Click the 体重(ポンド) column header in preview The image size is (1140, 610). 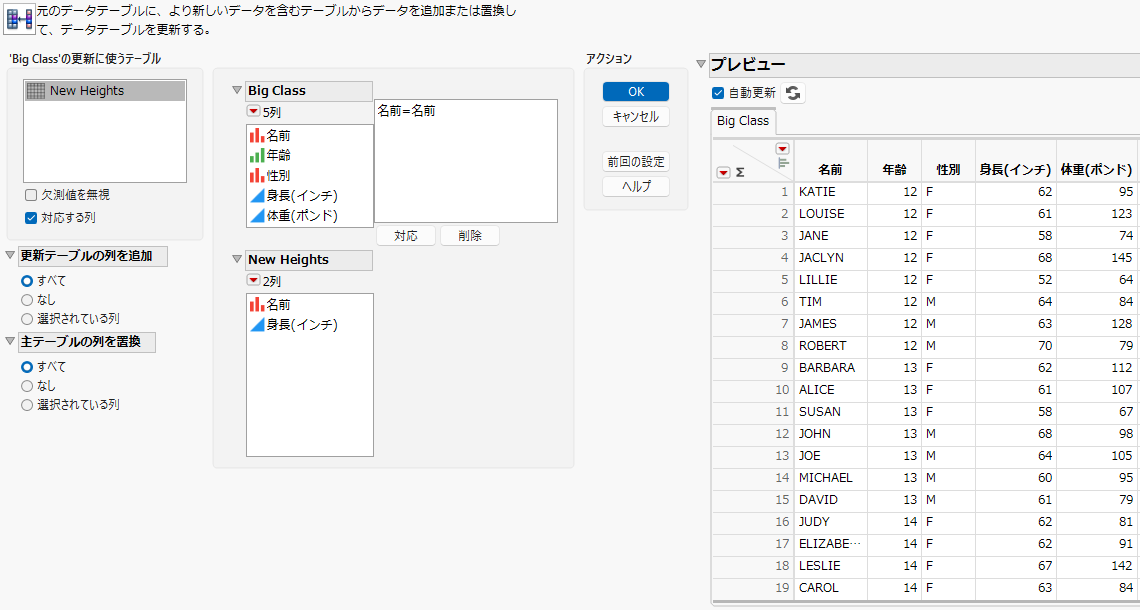click(1096, 169)
